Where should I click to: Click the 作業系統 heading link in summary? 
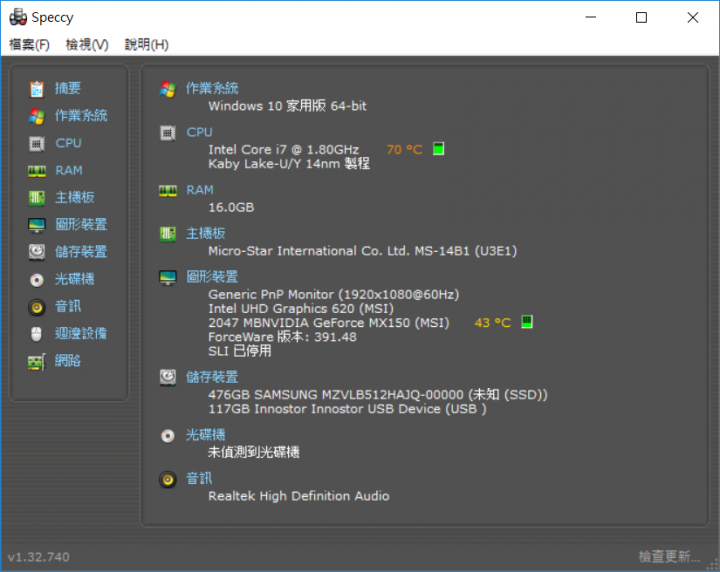[x=212, y=88]
